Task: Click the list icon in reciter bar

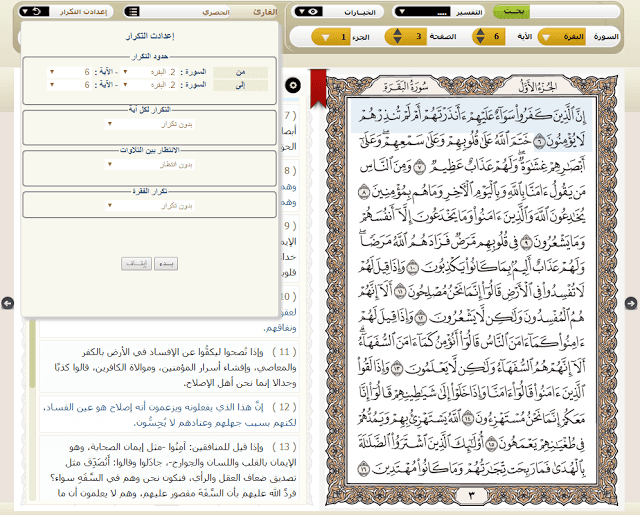Action: click(x=133, y=11)
